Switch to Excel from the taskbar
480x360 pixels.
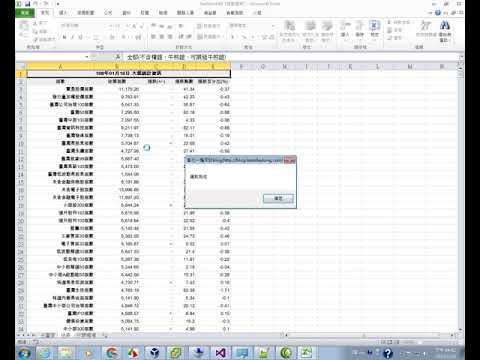307,353
